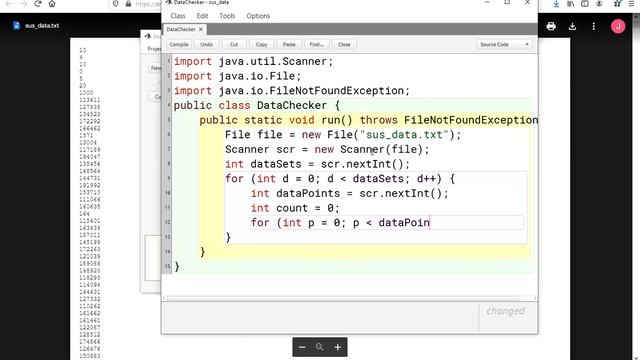640x360 pixels.
Task: Open the Find... search button
Action: [x=316, y=44]
